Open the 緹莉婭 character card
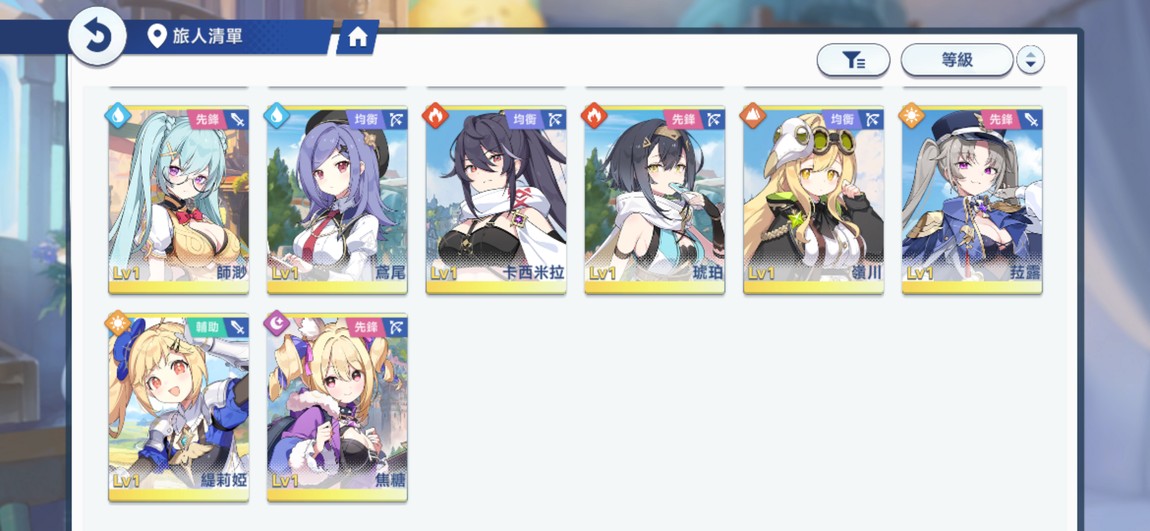1150x531 pixels. (x=179, y=408)
